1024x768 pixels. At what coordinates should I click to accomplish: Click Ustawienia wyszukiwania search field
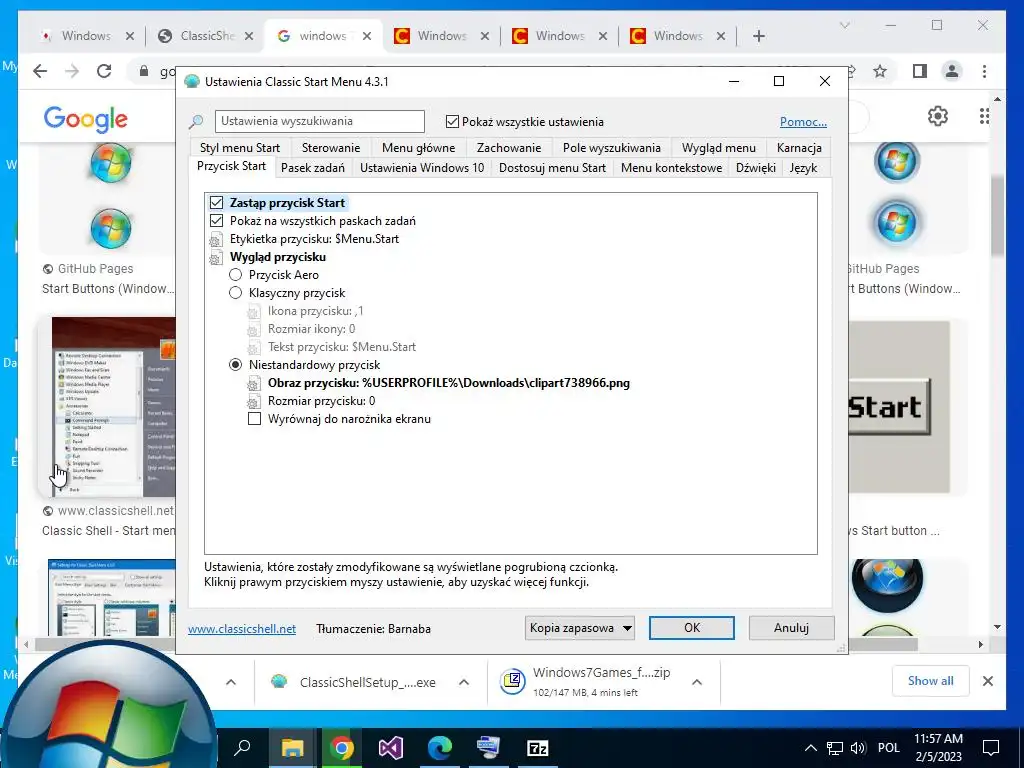319,121
